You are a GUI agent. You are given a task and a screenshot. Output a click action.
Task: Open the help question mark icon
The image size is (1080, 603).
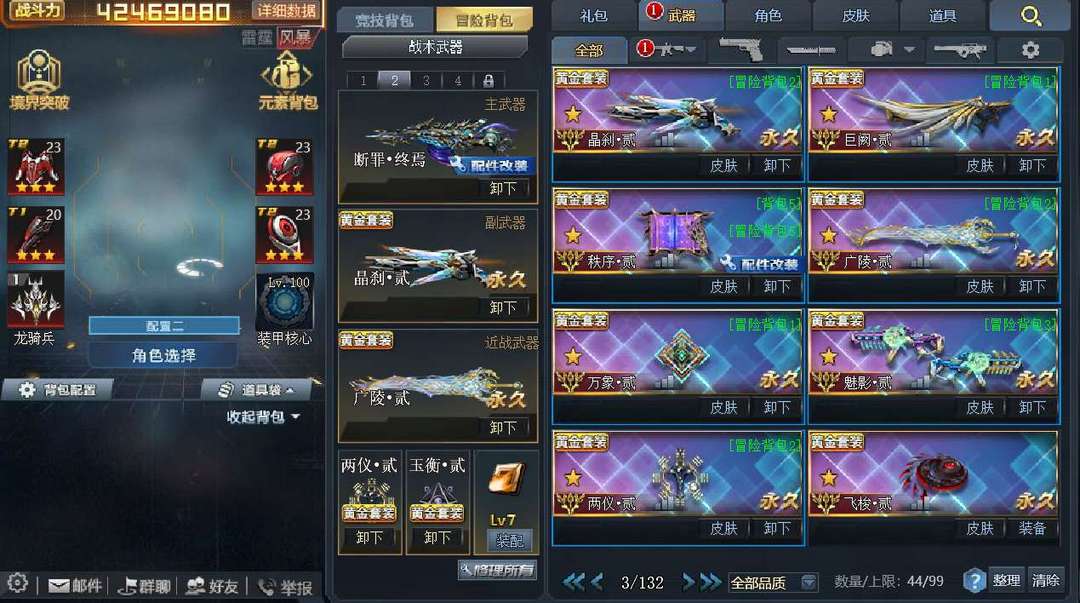[974, 581]
